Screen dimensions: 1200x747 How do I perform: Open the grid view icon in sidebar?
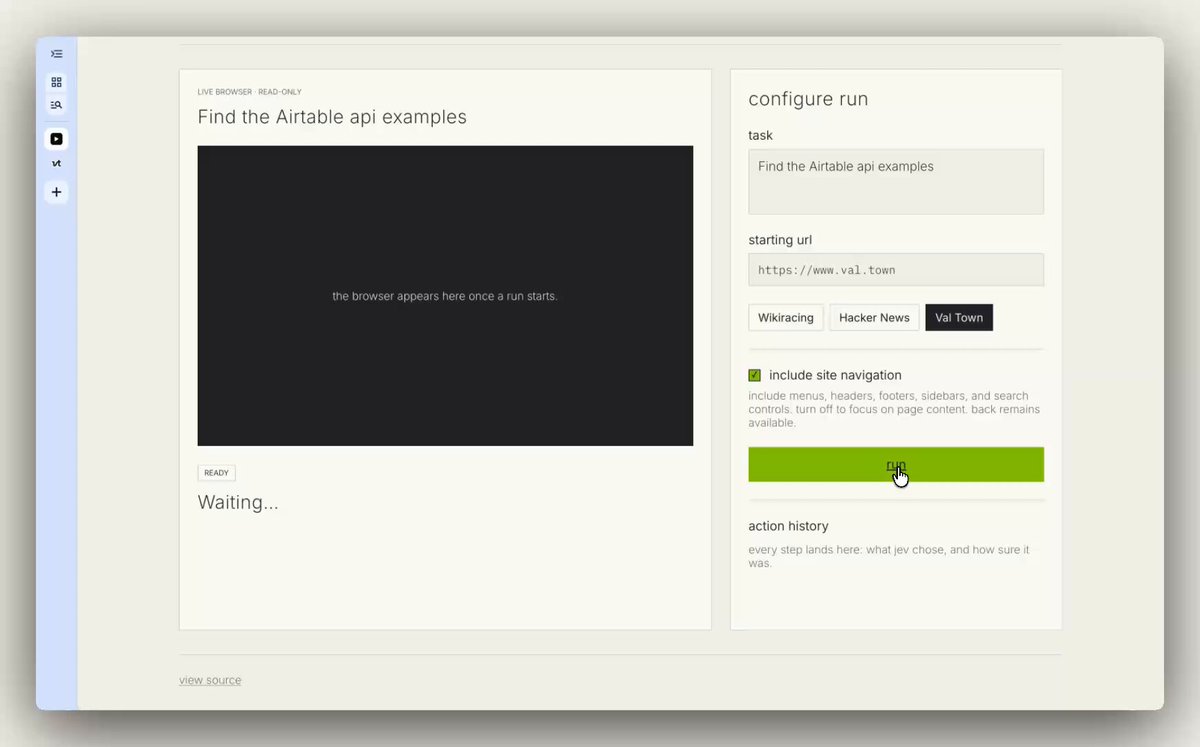pos(56,82)
